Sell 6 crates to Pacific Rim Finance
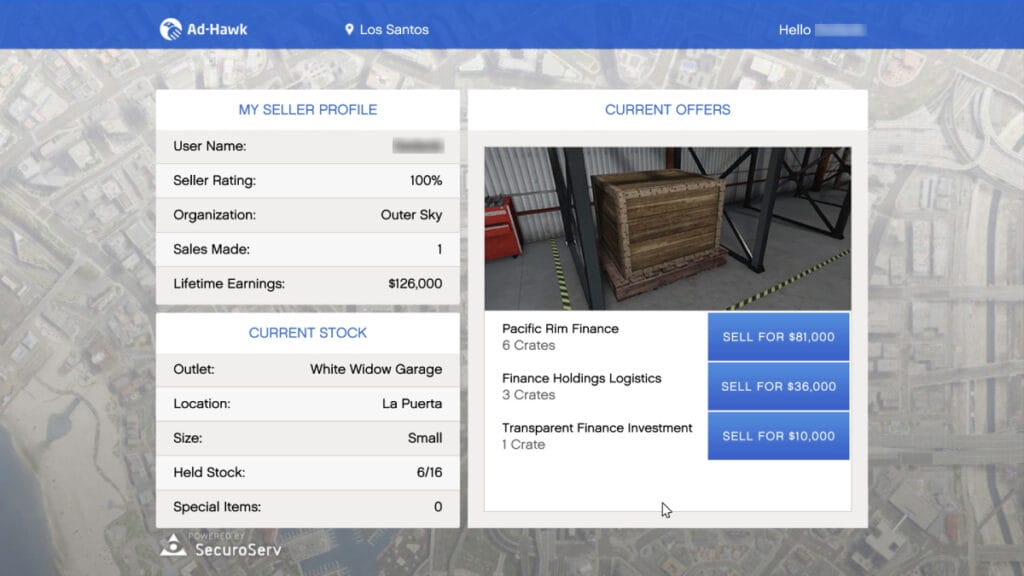The image size is (1024, 576). [x=778, y=337]
